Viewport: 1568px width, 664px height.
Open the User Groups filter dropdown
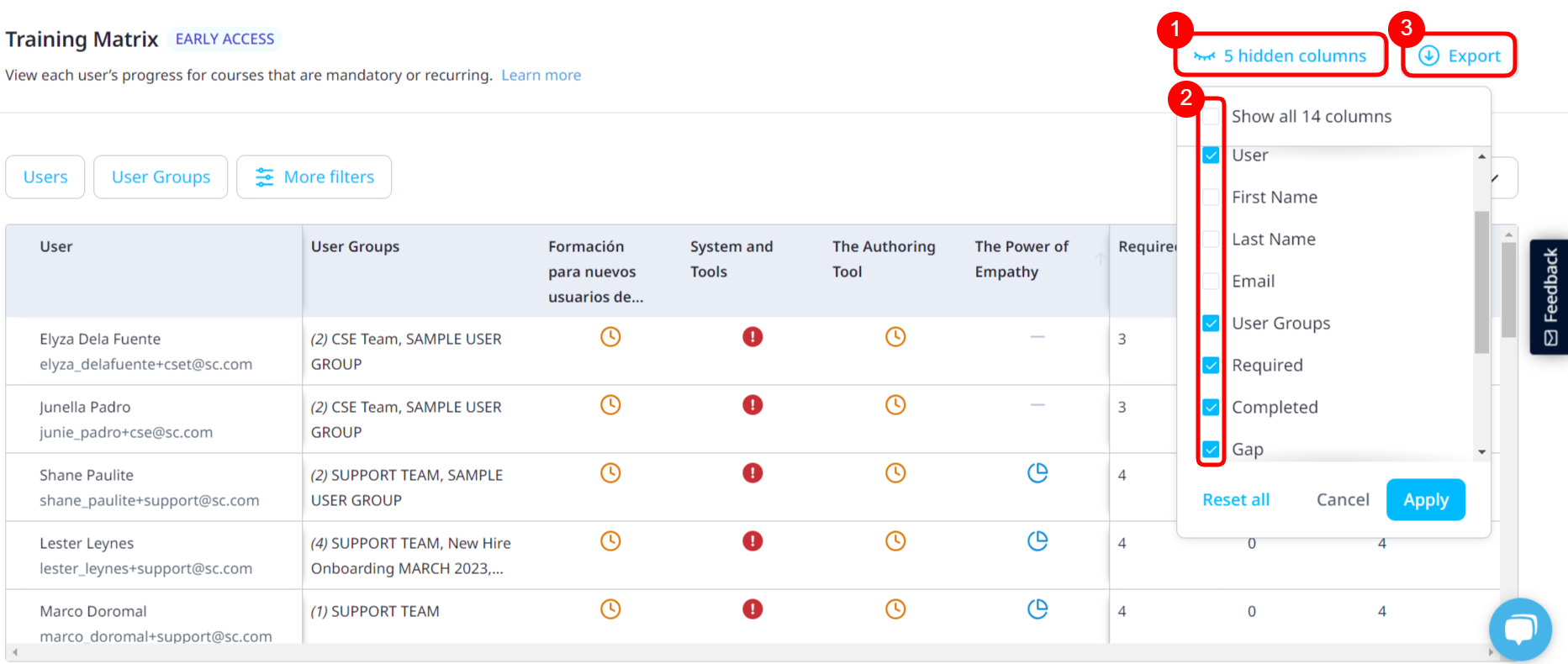[x=161, y=177]
